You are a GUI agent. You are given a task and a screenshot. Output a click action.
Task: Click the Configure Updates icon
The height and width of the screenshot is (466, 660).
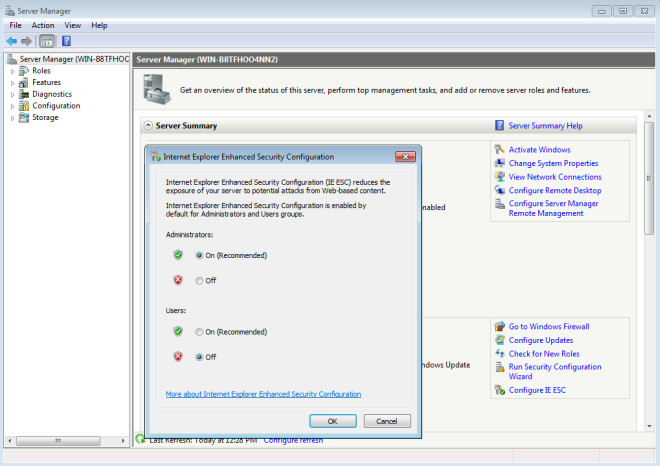tap(500, 340)
